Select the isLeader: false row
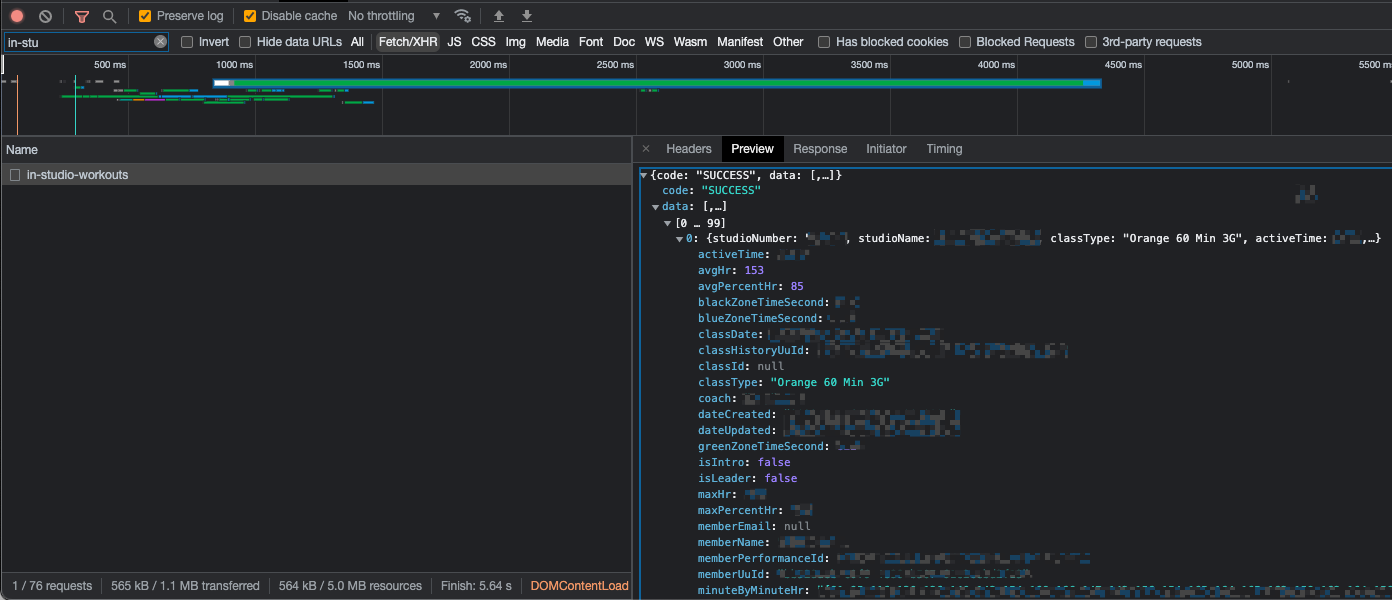Image resolution: width=1392 pixels, height=600 pixels. 748,479
